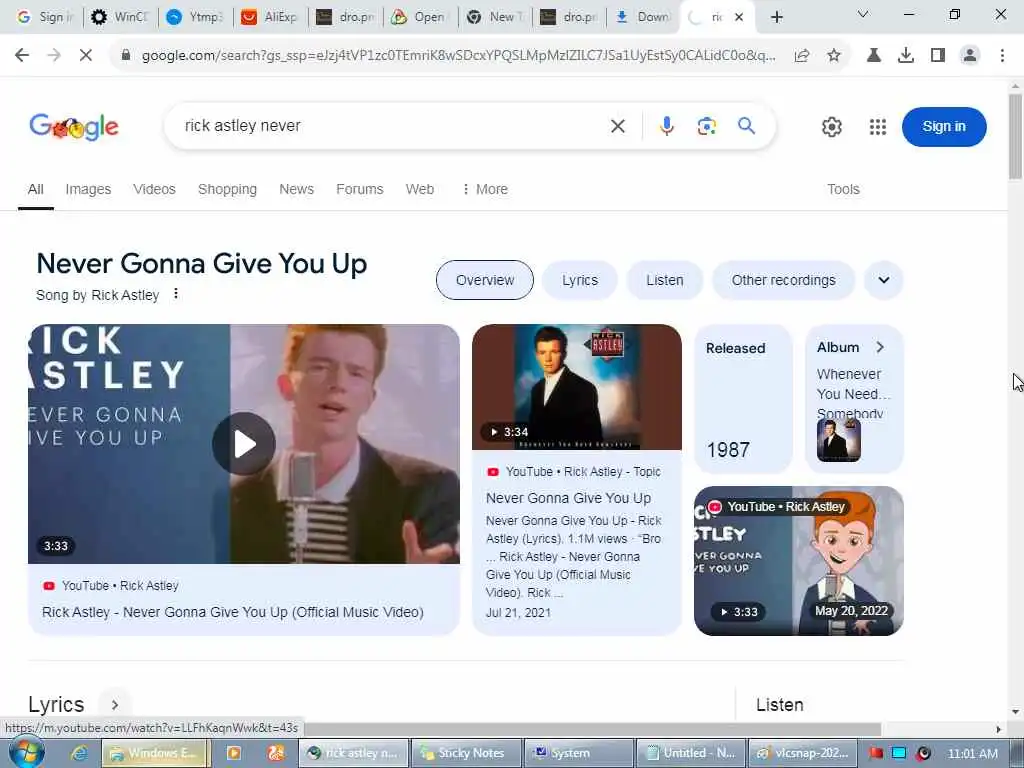This screenshot has height=768, width=1024.
Task: Open the Released 1987 card
Action: pyautogui.click(x=743, y=398)
